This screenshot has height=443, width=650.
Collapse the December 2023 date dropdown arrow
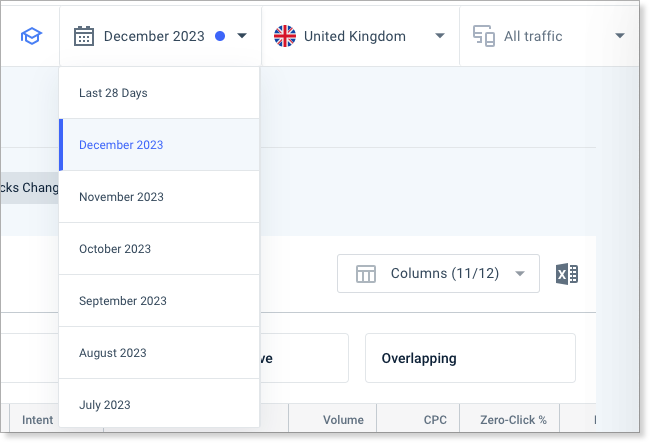(242, 36)
